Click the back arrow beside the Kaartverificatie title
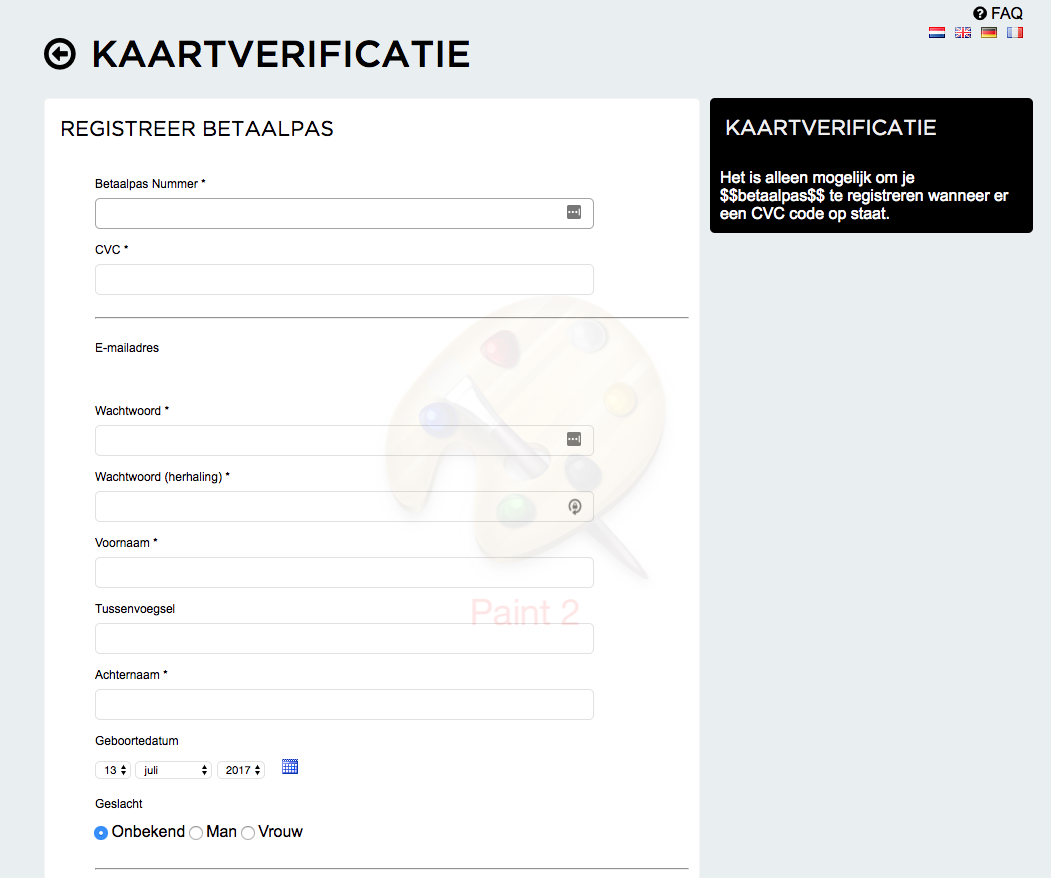Image resolution: width=1051 pixels, height=878 pixels. pos(60,54)
